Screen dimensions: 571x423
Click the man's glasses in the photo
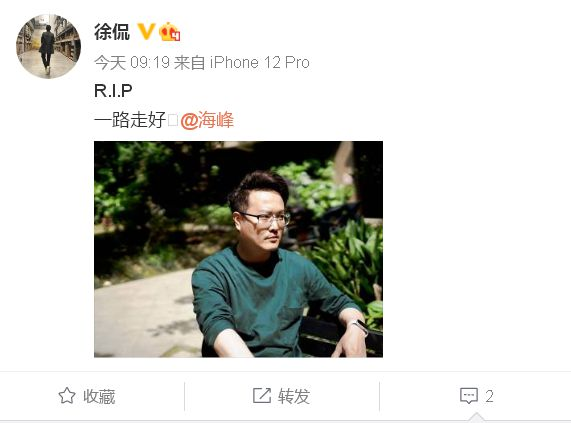tap(266, 219)
